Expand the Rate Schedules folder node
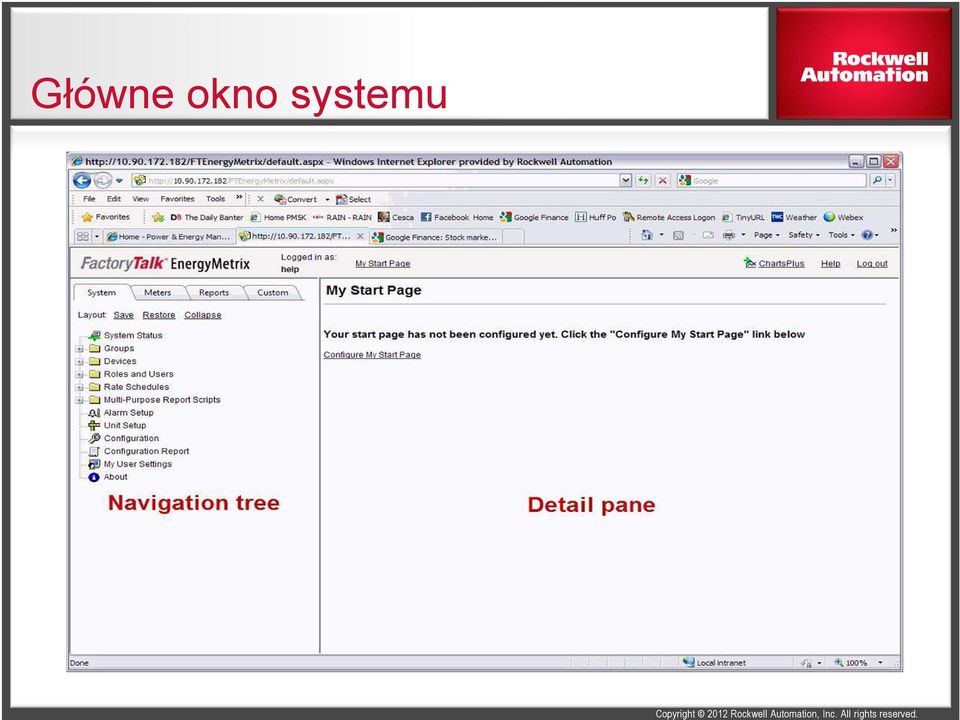The image size is (960, 720). click(80, 387)
